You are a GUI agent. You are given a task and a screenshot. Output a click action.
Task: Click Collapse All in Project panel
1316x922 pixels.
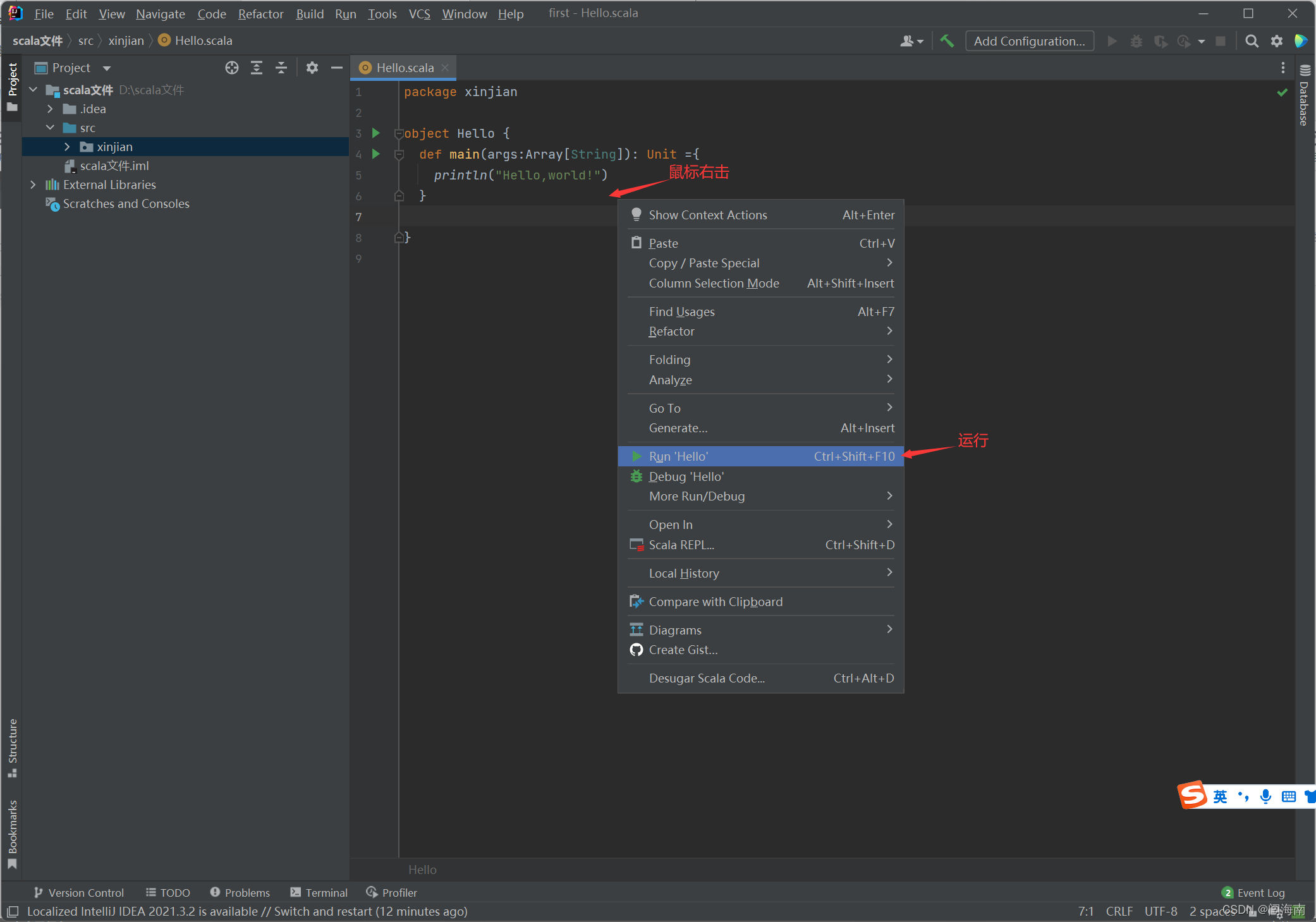point(281,68)
